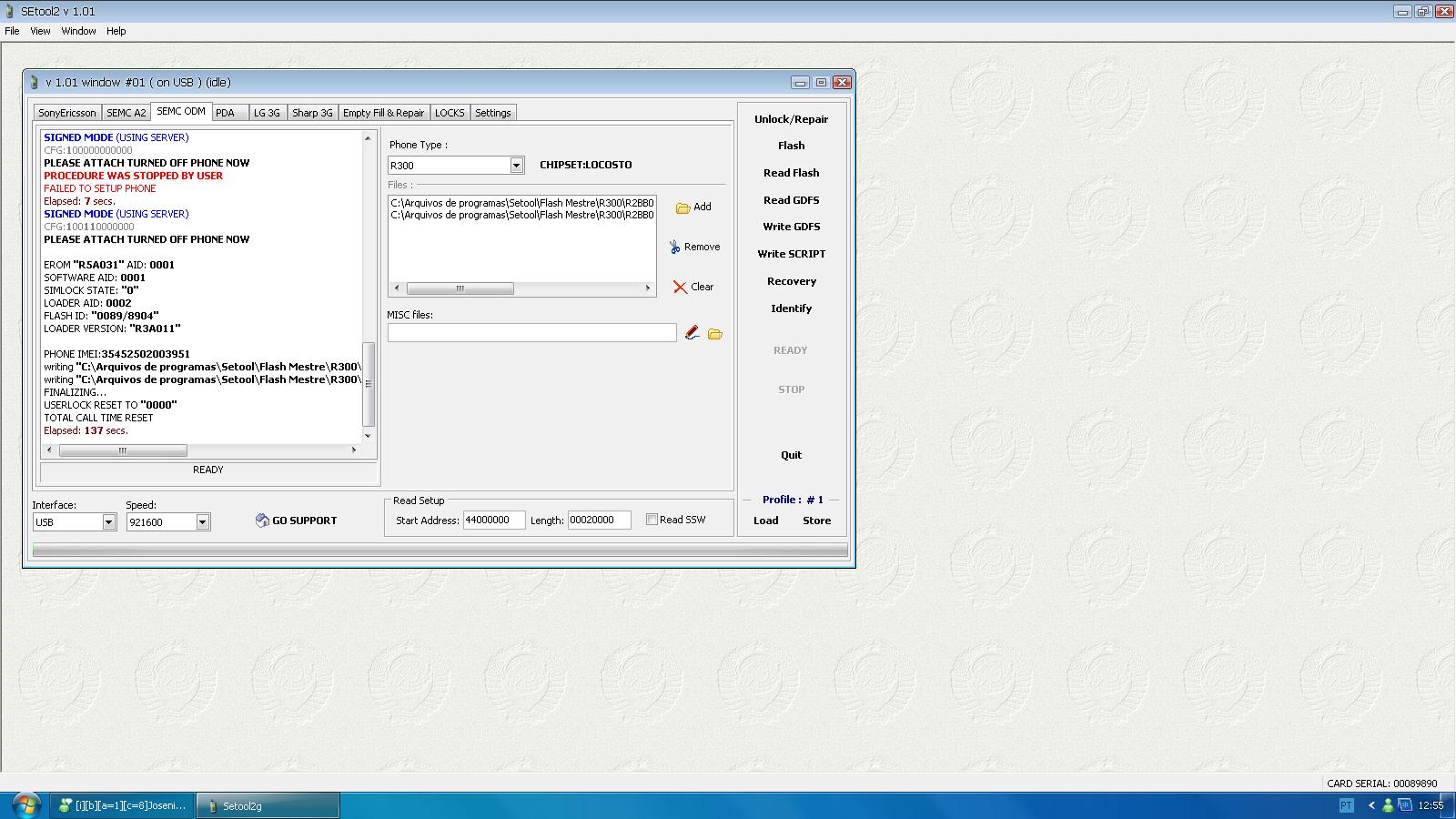1456x819 pixels.
Task: Click the MISC files browse folder icon
Action: pos(715,334)
